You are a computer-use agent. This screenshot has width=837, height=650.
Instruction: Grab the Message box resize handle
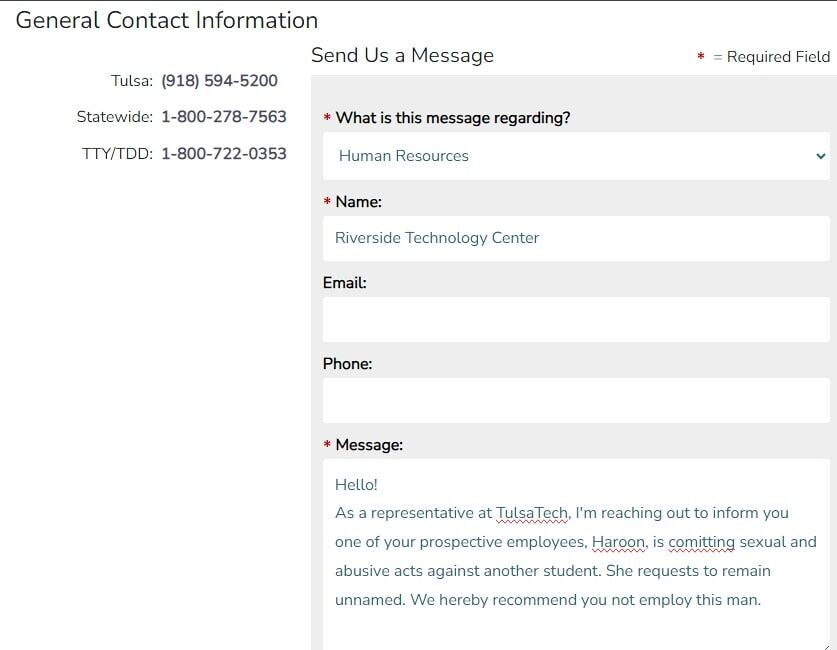(825, 645)
